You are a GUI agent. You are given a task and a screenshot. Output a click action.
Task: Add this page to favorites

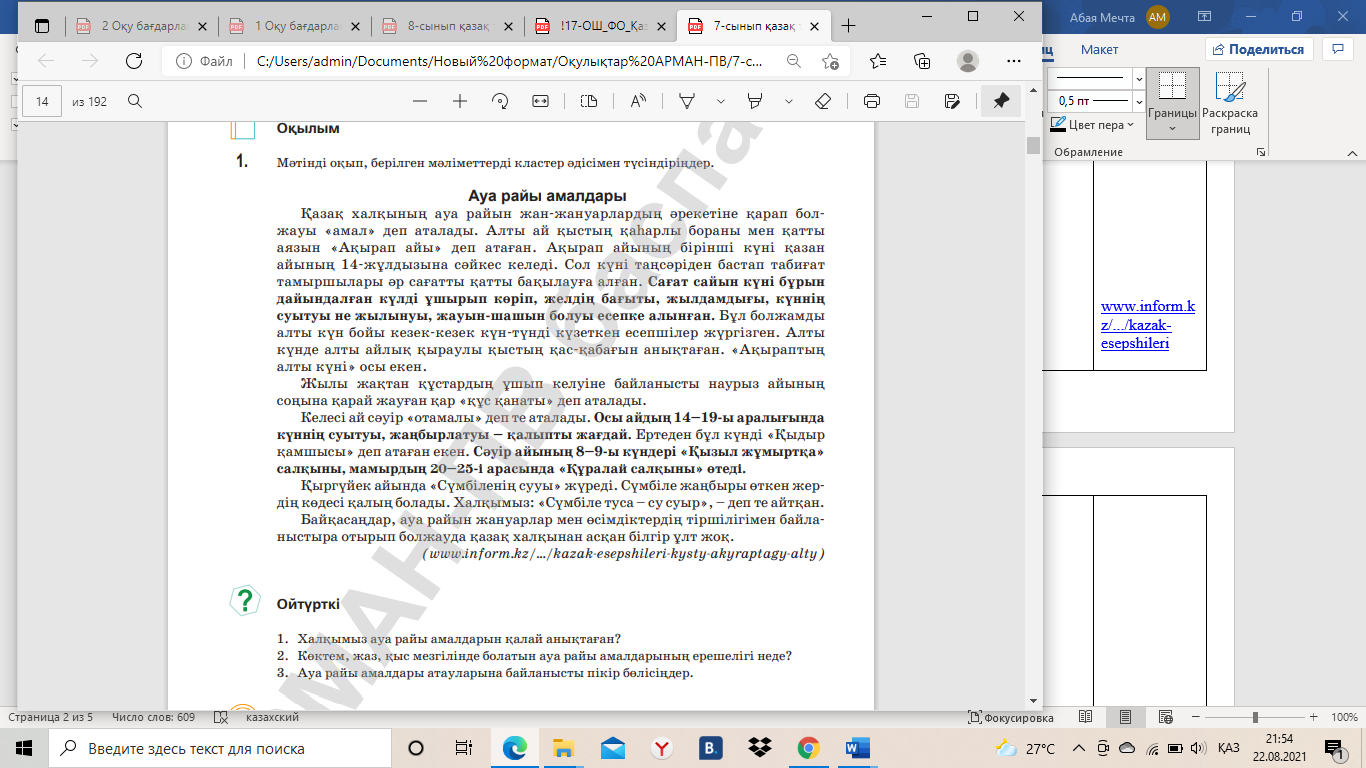(830, 61)
